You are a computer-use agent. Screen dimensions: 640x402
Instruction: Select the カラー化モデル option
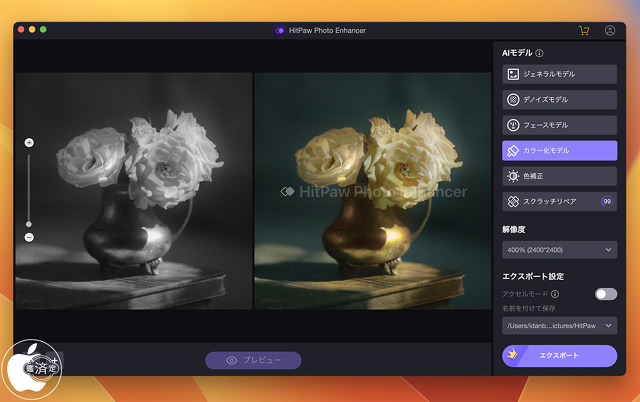pos(559,151)
